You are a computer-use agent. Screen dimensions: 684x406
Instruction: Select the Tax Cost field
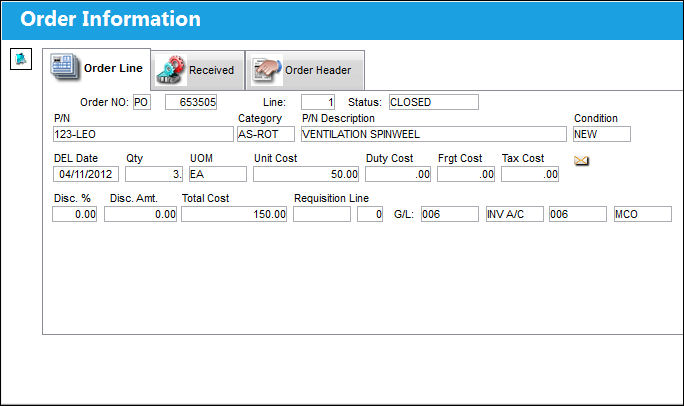click(530, 174)
